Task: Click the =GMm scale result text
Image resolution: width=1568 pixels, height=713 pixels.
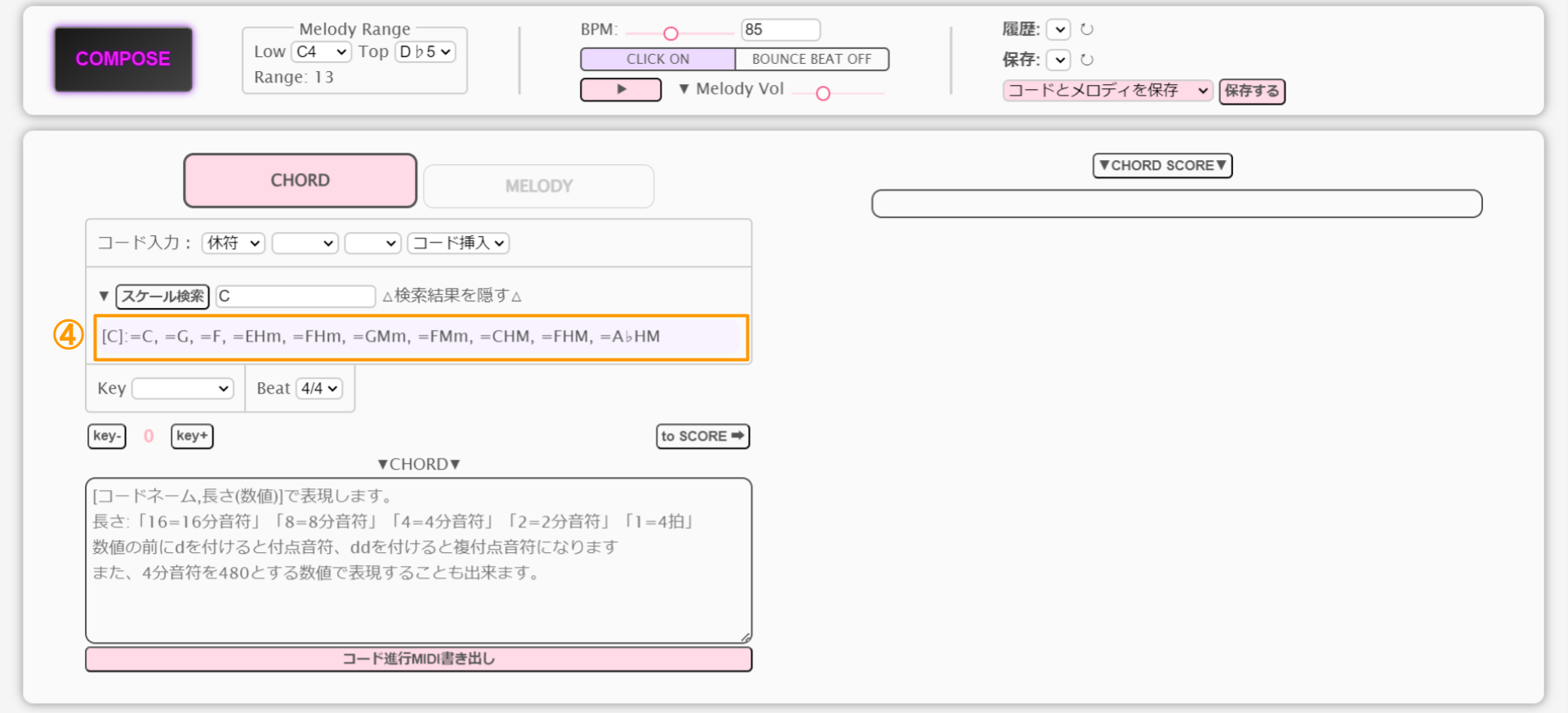Action: click(x=381, y=336)
